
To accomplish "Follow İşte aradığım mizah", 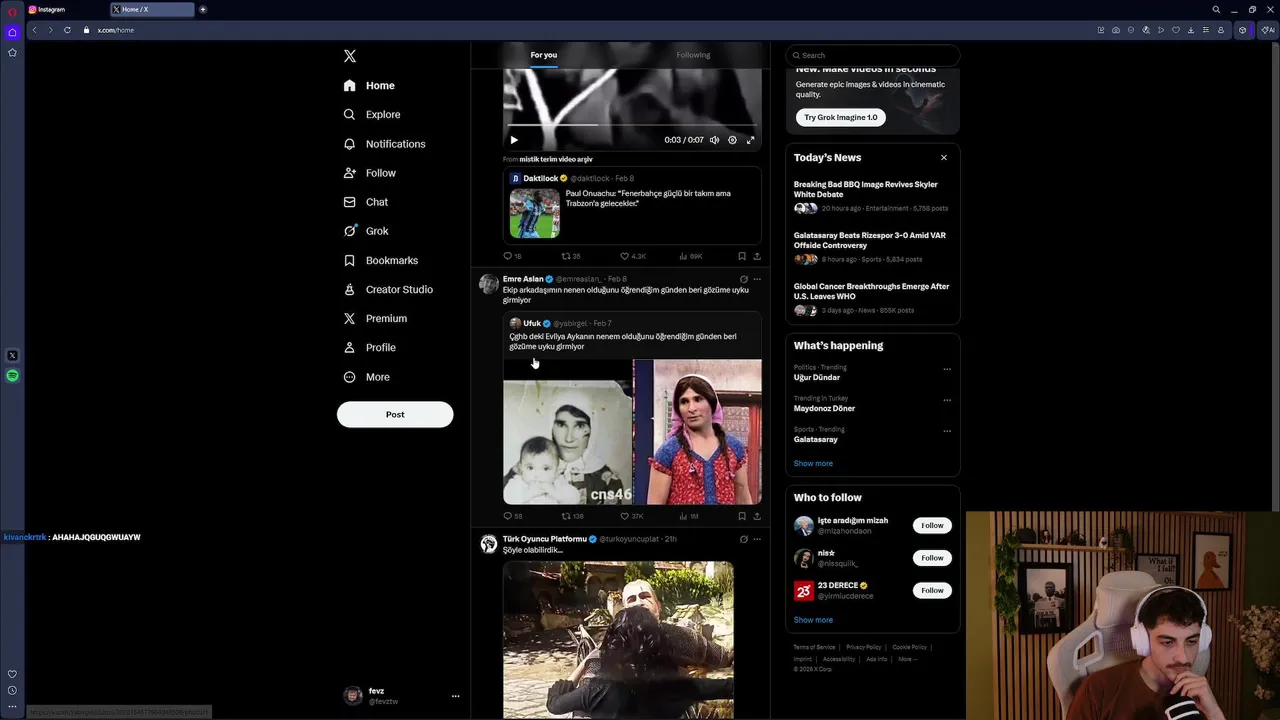I will pyautogui.click(x=932, y=525).
